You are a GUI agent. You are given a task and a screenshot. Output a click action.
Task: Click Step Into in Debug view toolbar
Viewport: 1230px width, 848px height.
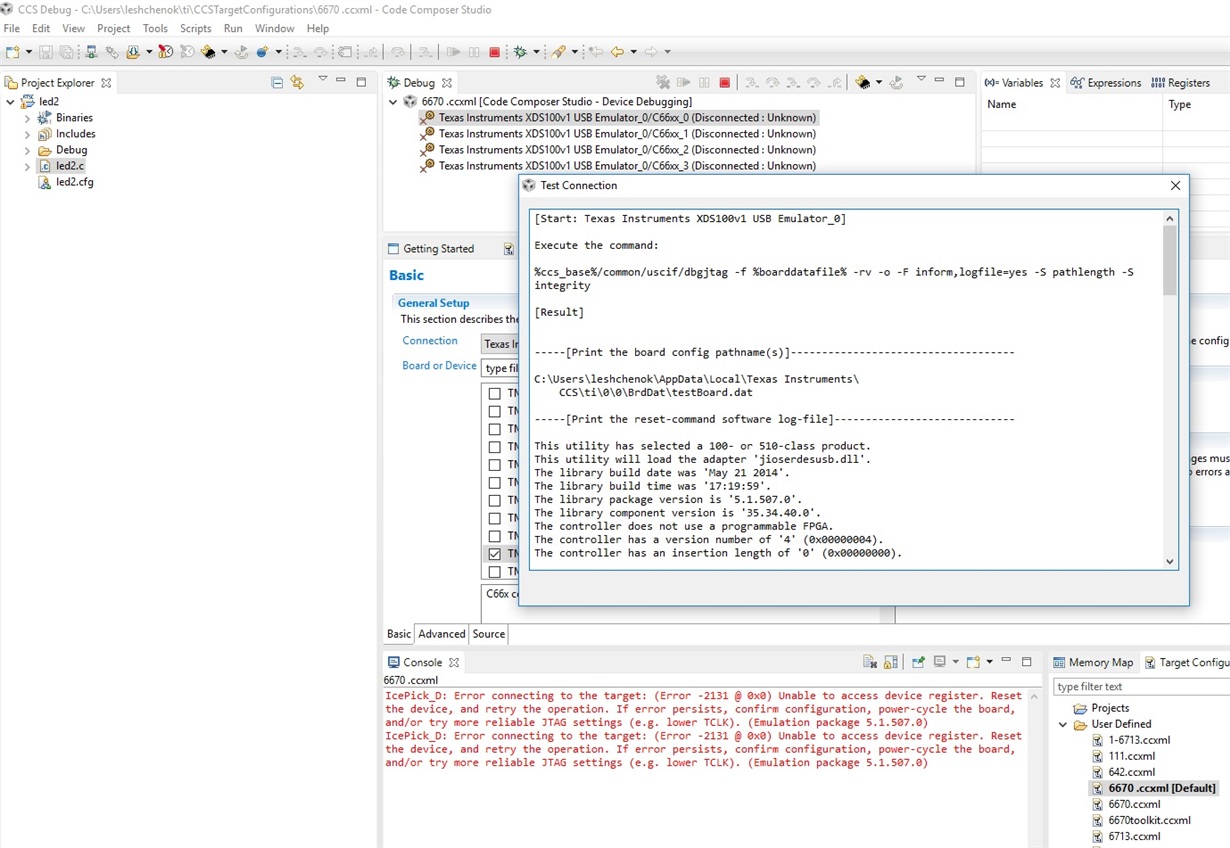(x=752, y=82)
